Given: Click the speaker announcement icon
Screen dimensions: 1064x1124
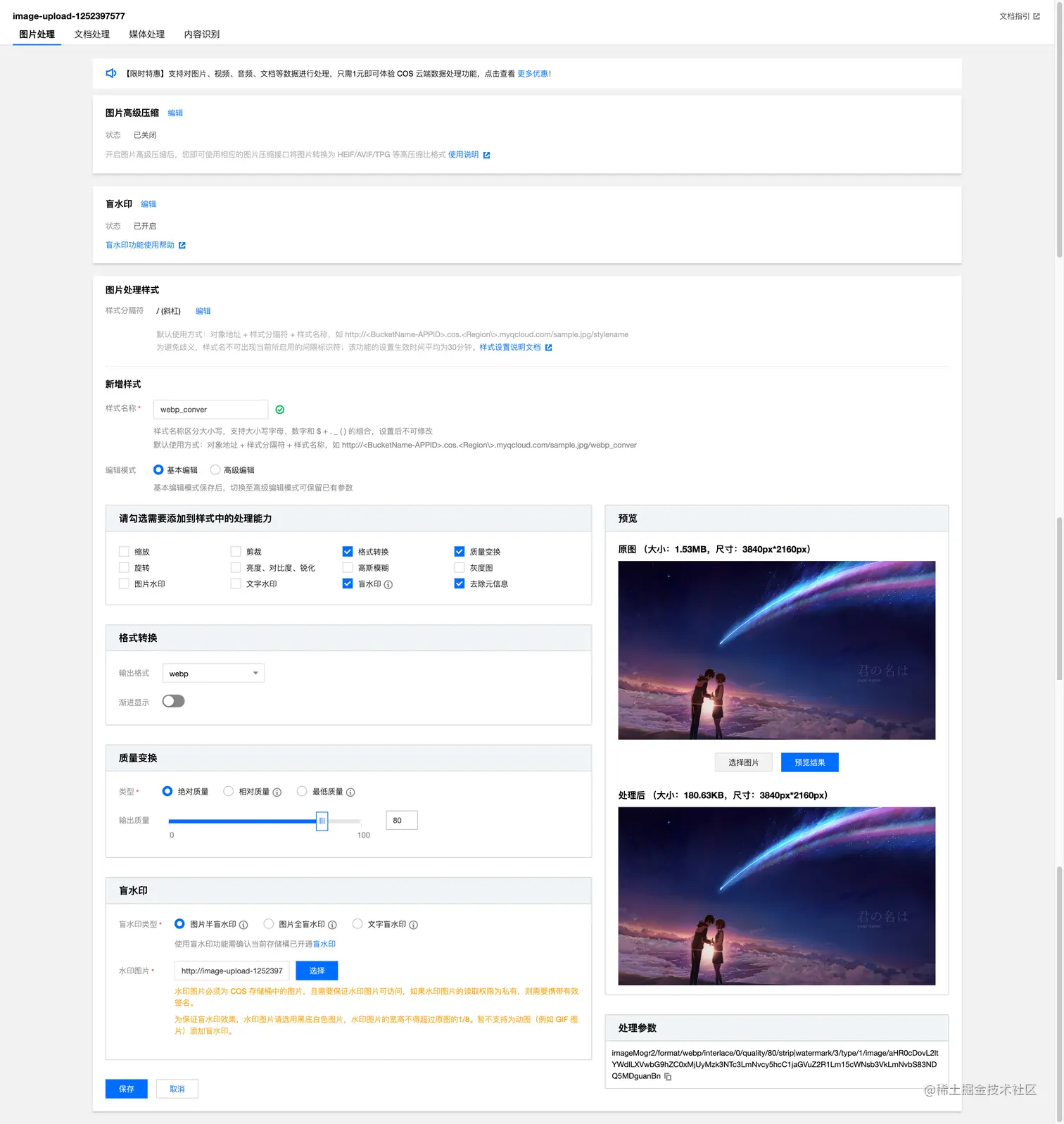Looking at the screenshot, I should click(110, 73).
